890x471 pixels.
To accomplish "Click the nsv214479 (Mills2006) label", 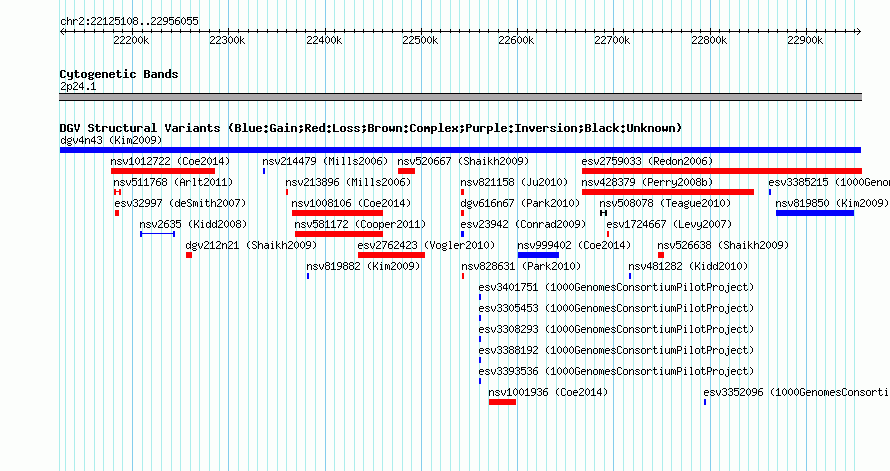I will (325, 161).
